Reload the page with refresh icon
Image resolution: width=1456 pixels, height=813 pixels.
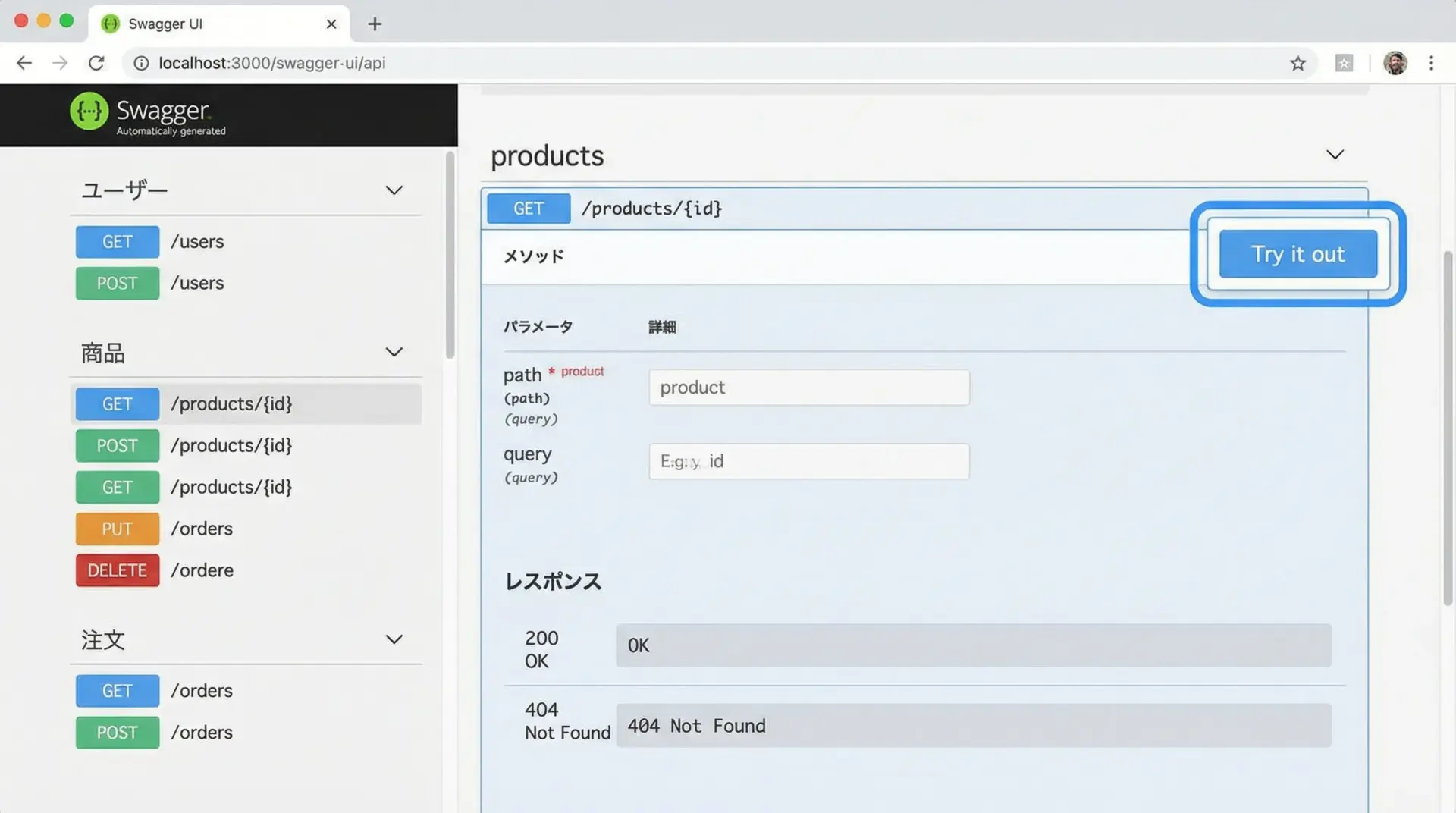96,63
